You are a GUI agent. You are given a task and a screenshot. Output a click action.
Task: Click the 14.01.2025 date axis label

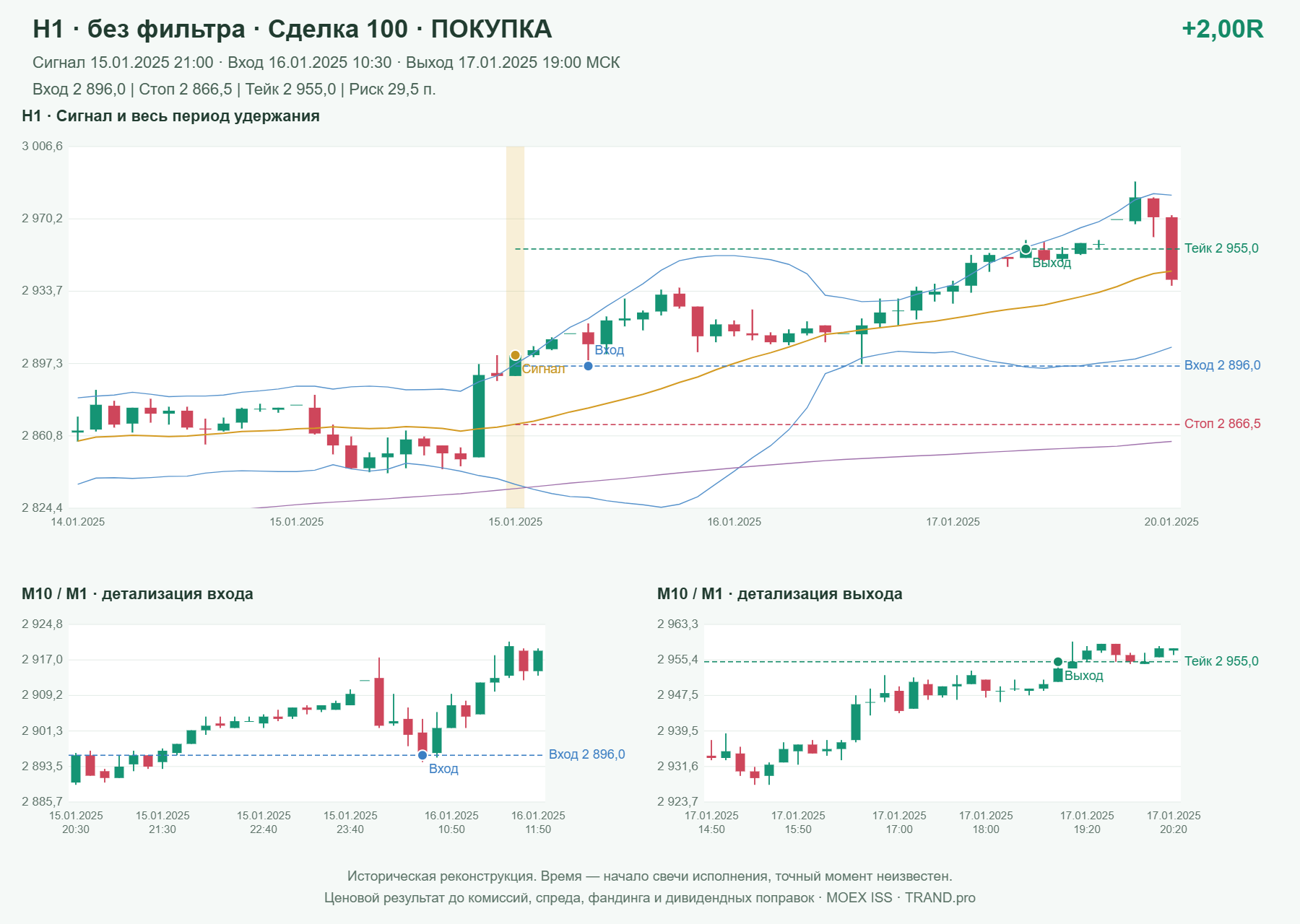(x=78, y=522)
